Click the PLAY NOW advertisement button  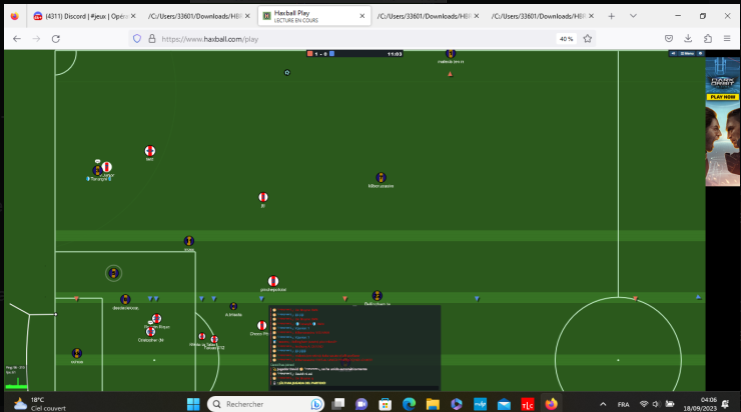pos(722,97)
